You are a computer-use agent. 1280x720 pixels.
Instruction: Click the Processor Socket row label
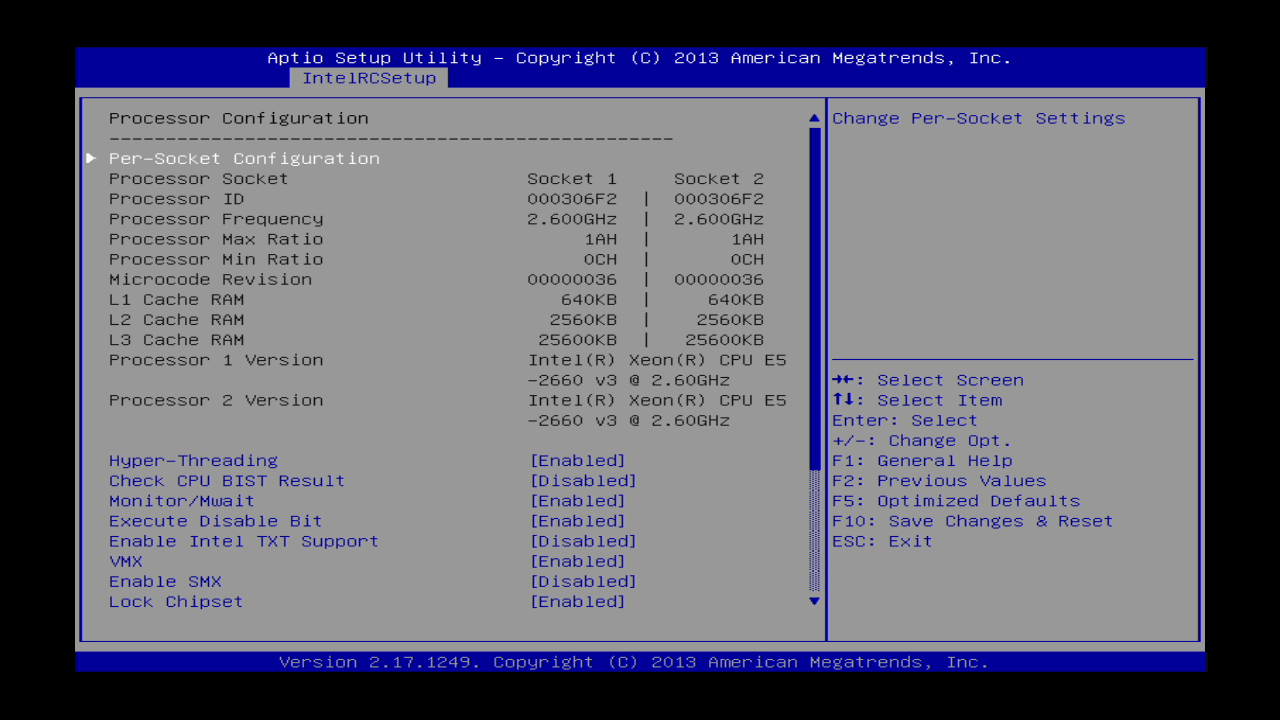(199, 178)
